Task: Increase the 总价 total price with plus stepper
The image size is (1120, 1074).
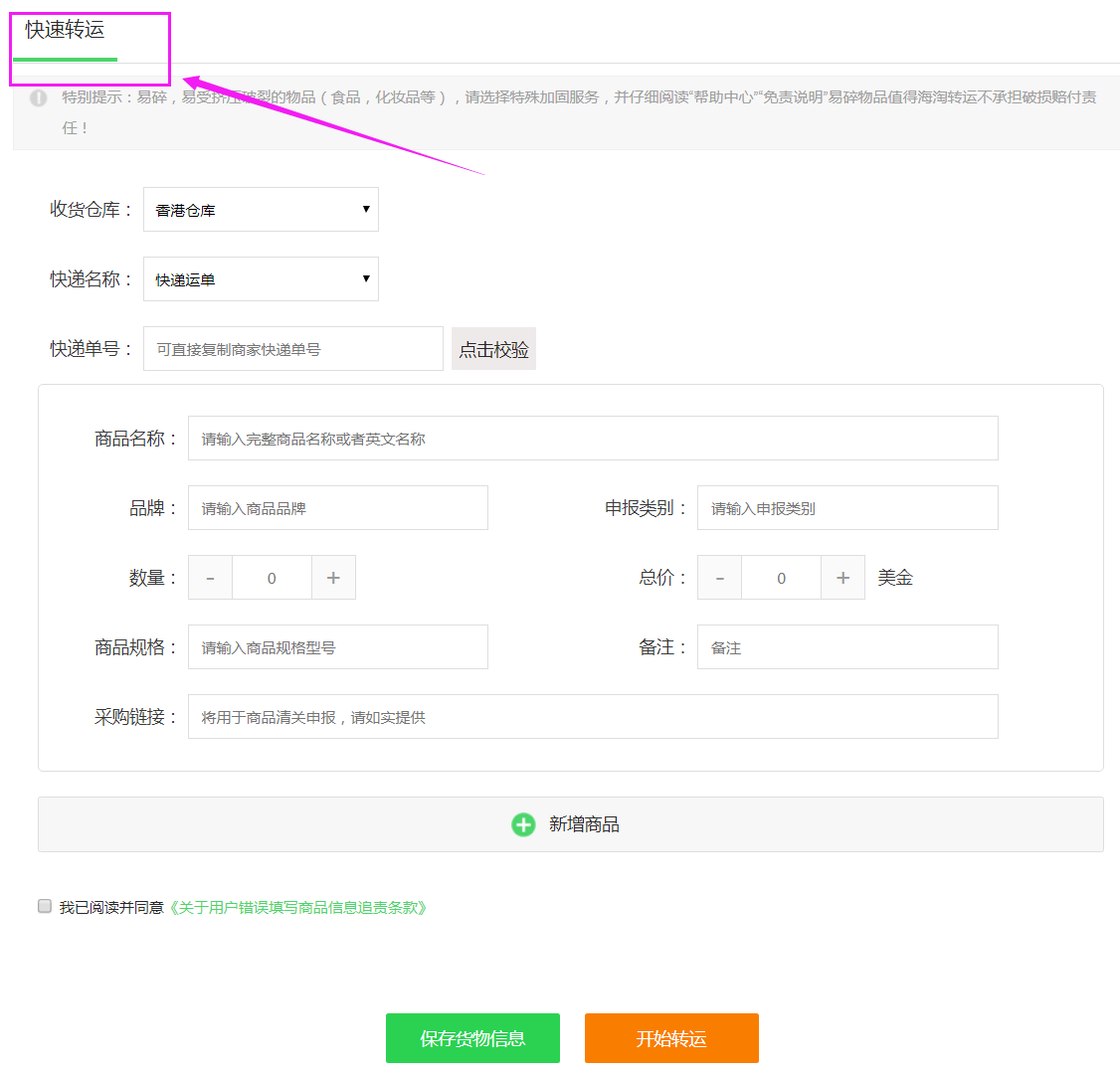Action: [x=842, y=577]
